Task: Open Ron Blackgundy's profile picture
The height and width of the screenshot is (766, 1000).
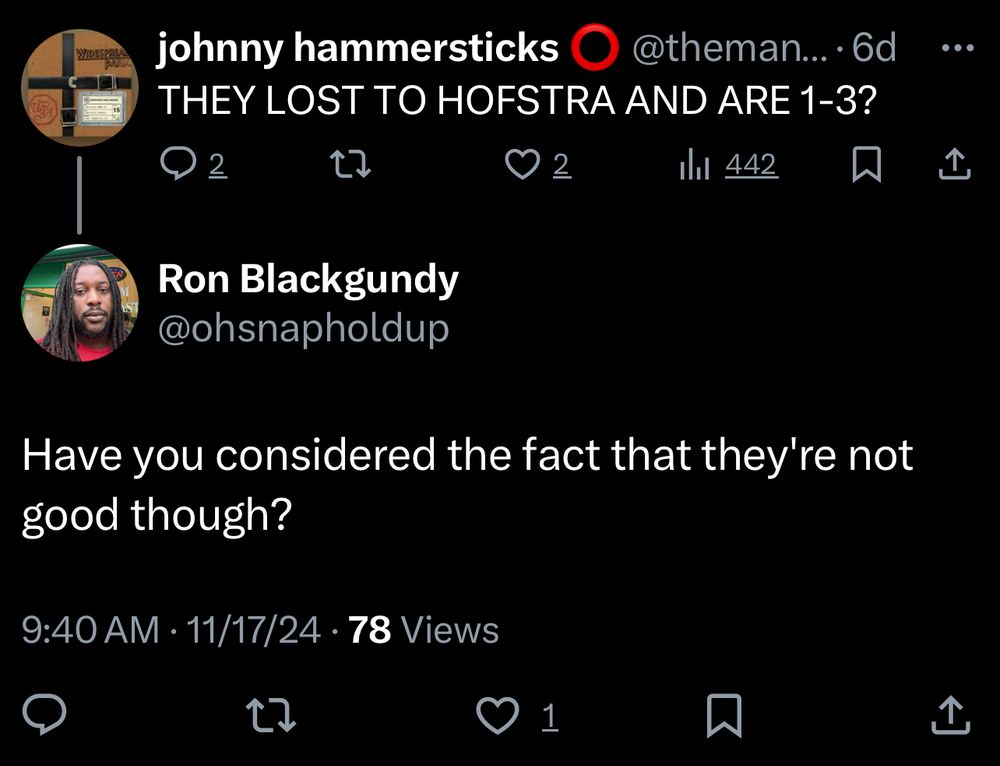Action: (x=78, y=302)
